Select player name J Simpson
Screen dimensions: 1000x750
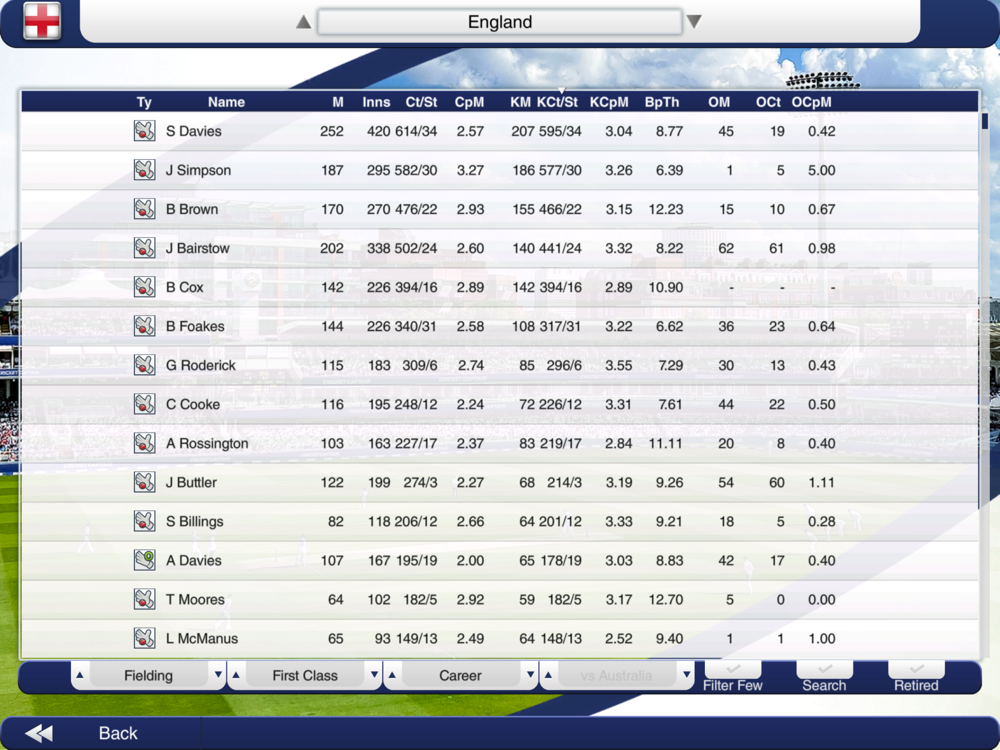pos(198,170)
